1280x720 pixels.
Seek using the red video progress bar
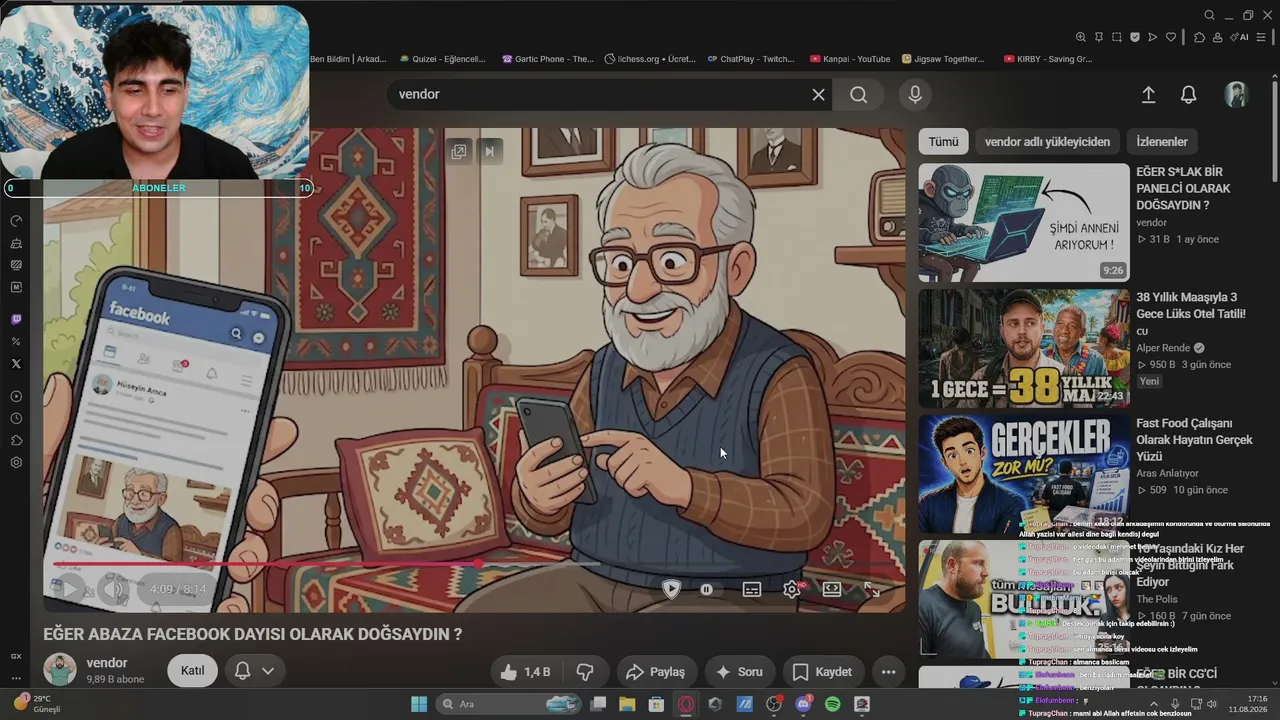pyautogui.click(x=474, y=564)
